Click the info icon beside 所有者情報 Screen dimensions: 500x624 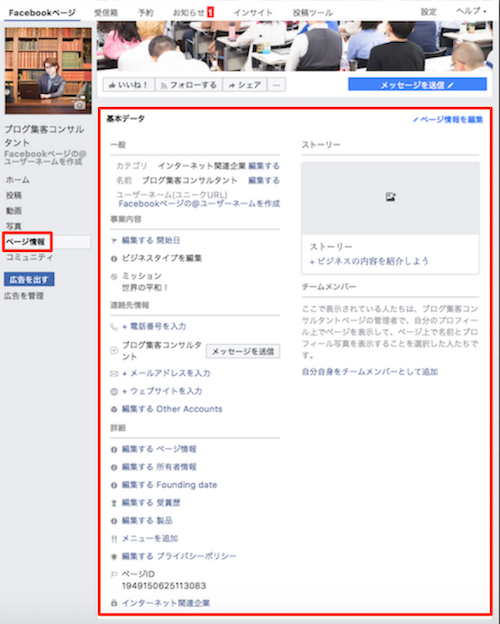pyautogui.click(x=114, y=467)
